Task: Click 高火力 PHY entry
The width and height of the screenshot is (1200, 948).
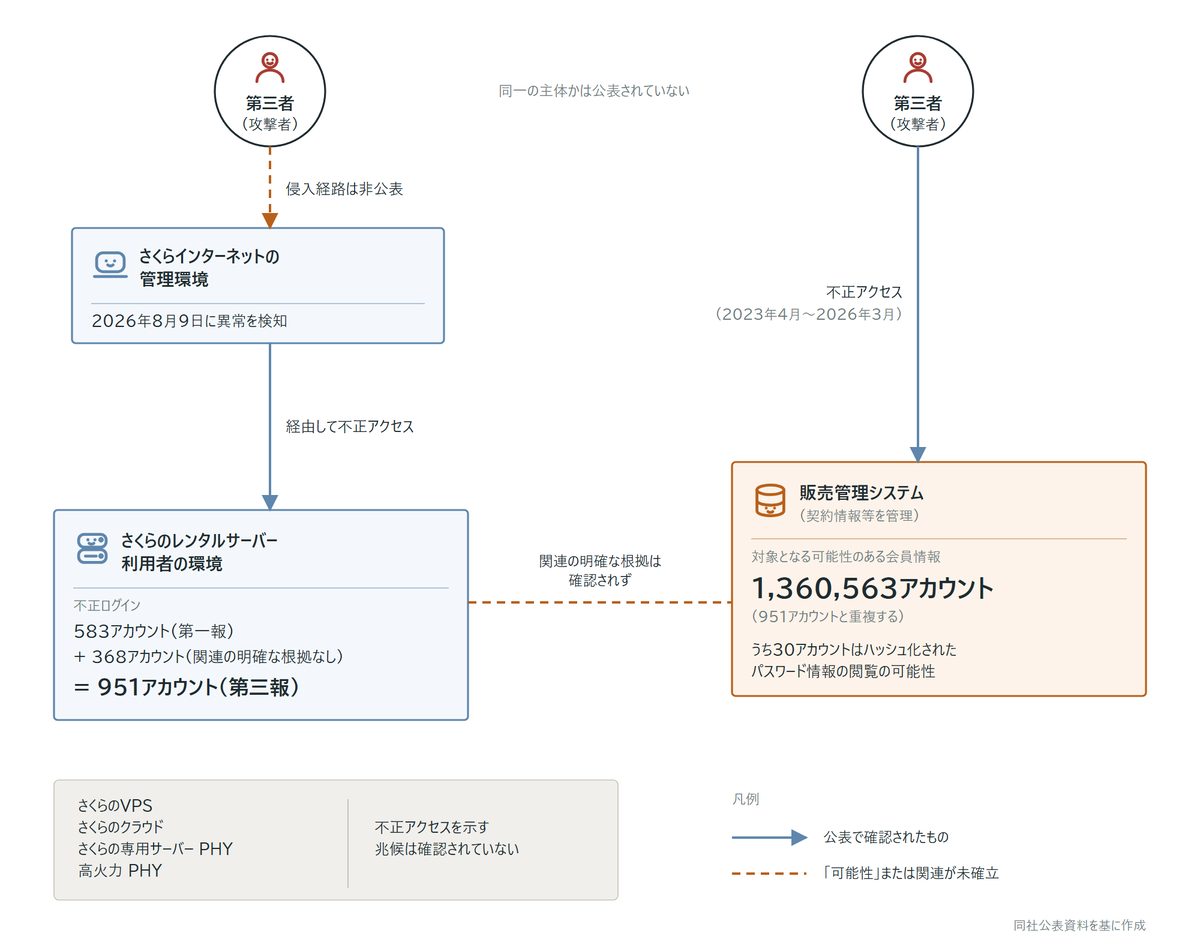Action: (120, 871)
